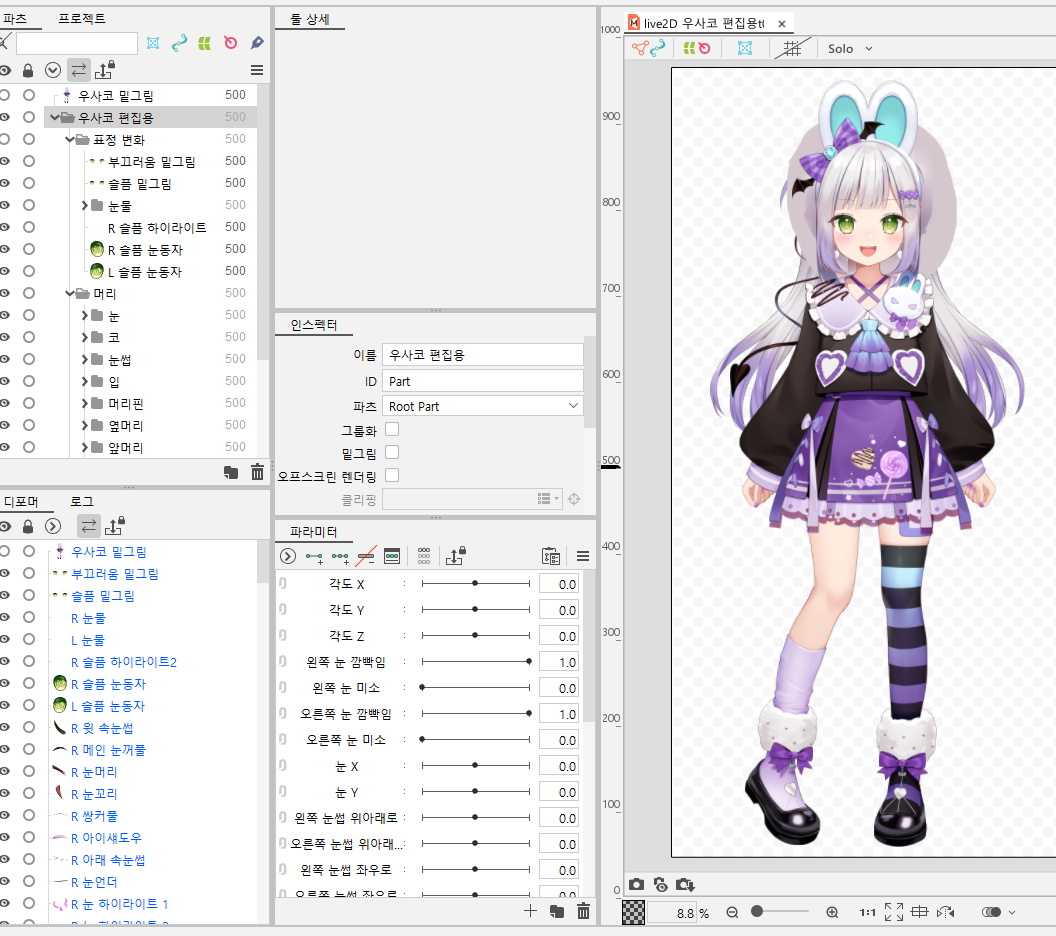Click the 1:1 actual size button
This screenshot has height=936, width=1056.
[x=868, y=912]
